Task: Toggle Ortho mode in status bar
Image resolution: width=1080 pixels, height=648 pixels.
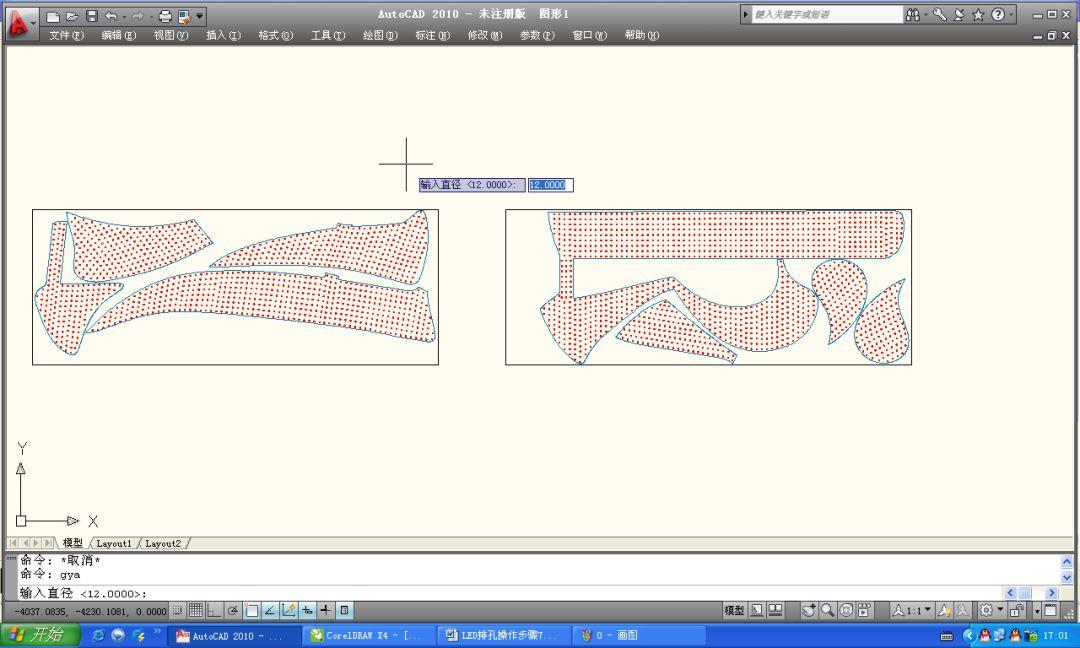Action: tap(214, 610)
